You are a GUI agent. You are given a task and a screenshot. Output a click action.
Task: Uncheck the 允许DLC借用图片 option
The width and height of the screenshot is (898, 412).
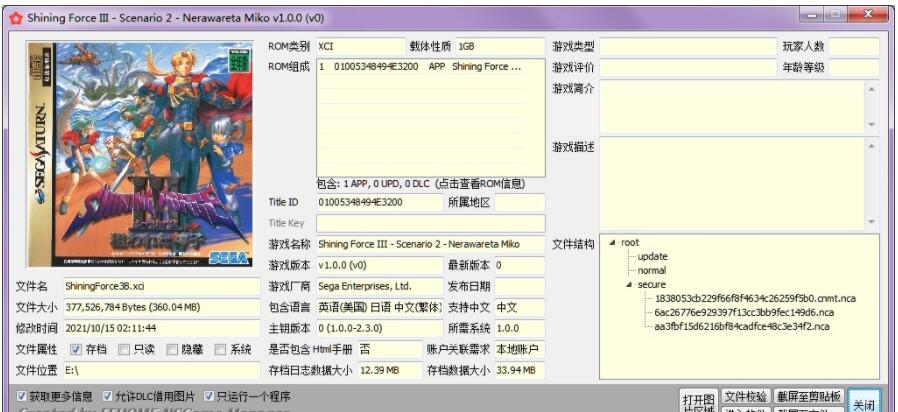pyautogui.click(x=107, y=396)
